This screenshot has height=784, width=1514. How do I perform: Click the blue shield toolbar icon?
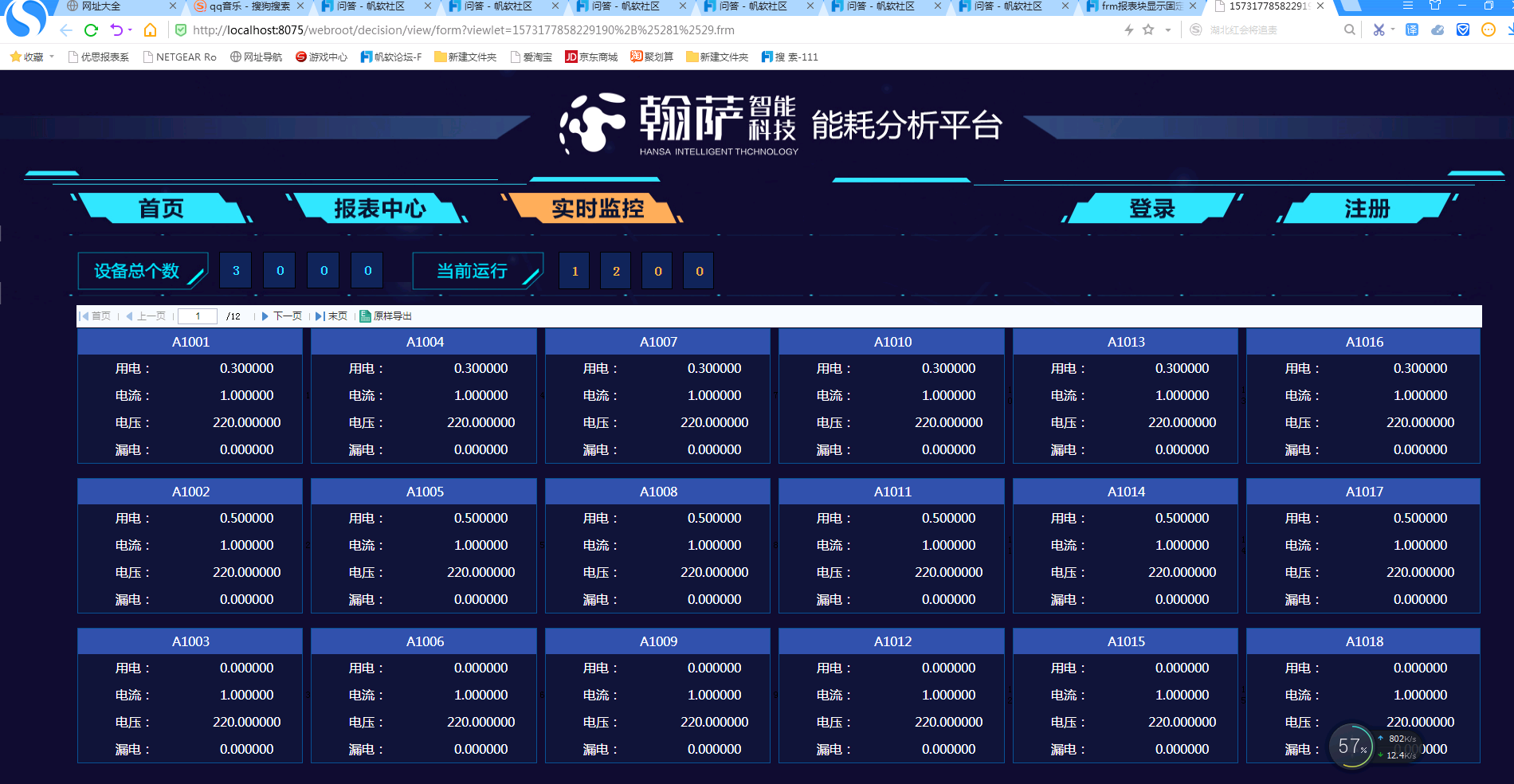coord(1463,30)
